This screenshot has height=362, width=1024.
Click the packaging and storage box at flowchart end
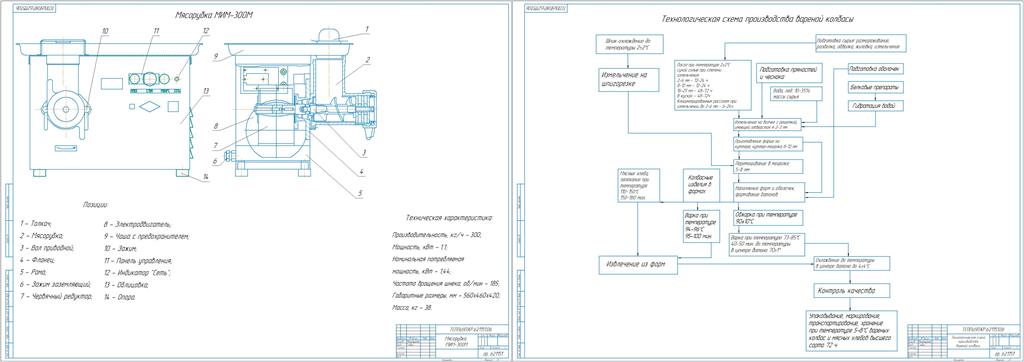(852, 331)
